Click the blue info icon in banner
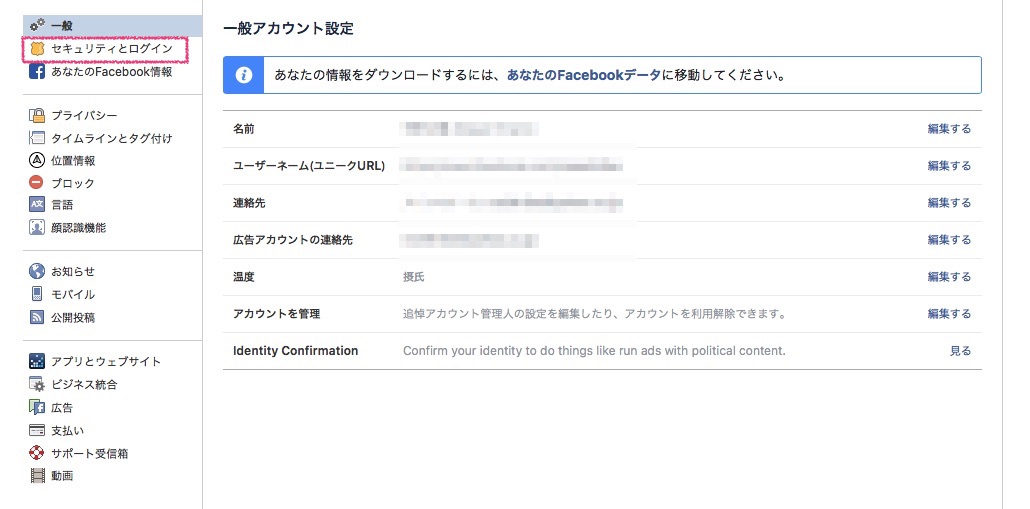This screenshot has height=509, width=1030. click(x=244, y=75)
